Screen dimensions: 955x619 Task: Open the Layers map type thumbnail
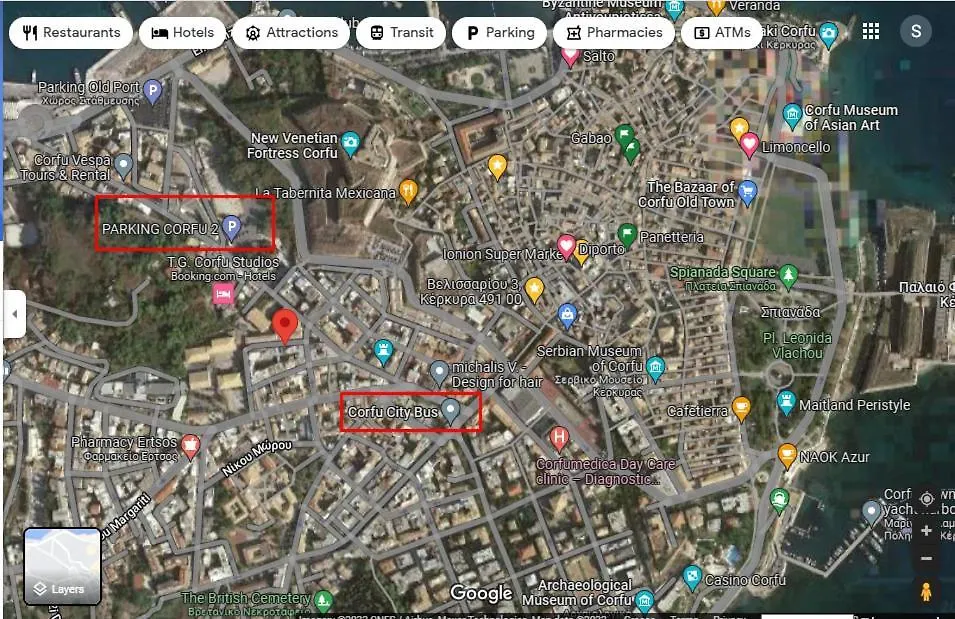point(62,567)
